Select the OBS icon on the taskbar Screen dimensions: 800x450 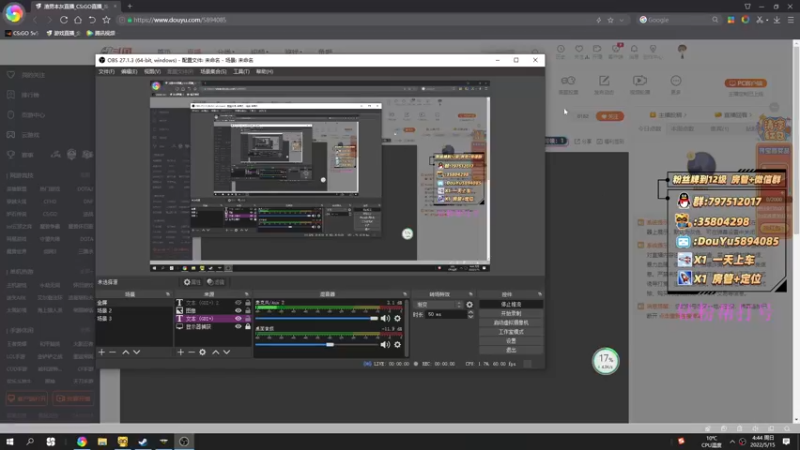[184, 442]
